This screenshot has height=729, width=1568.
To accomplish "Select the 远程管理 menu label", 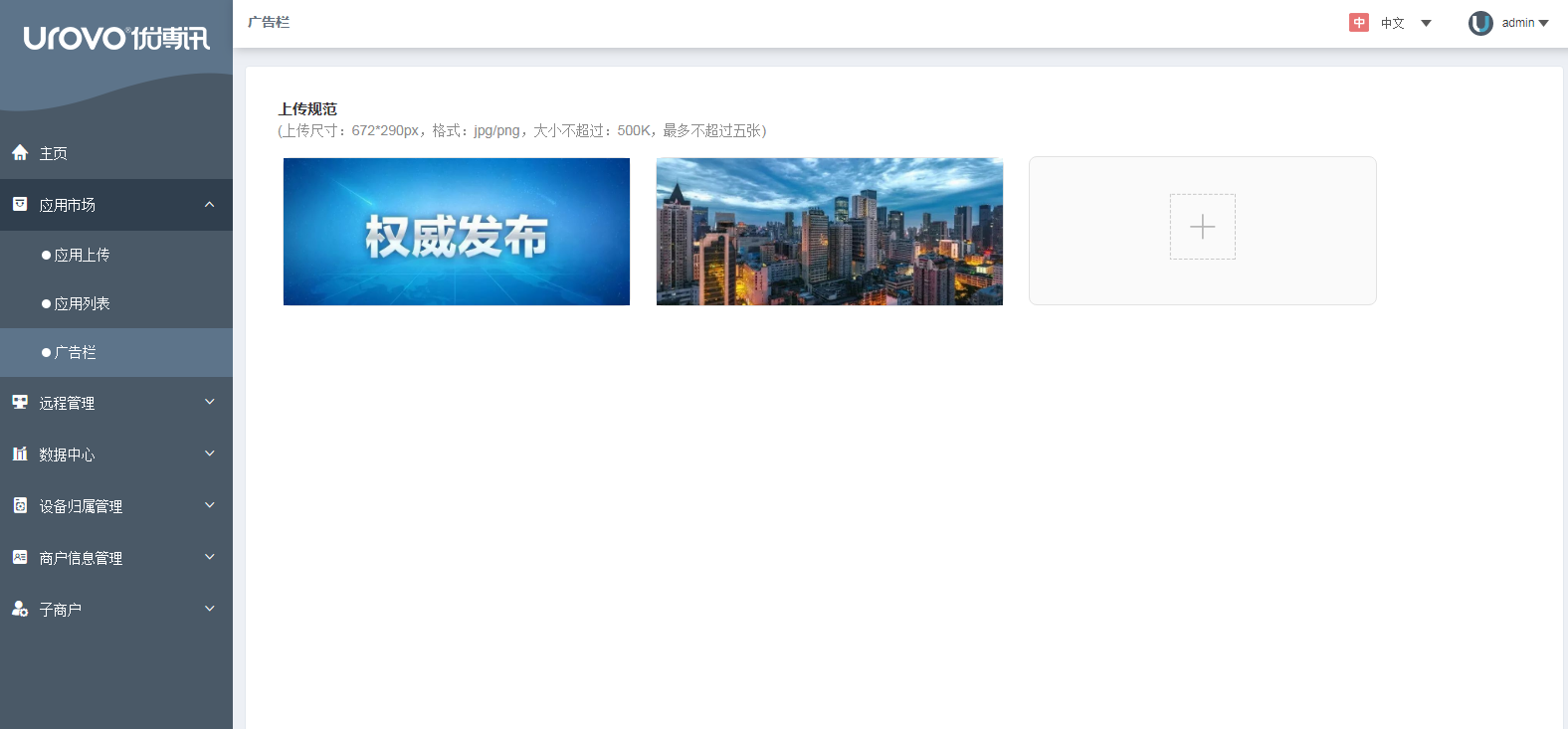I will (67, 403).
